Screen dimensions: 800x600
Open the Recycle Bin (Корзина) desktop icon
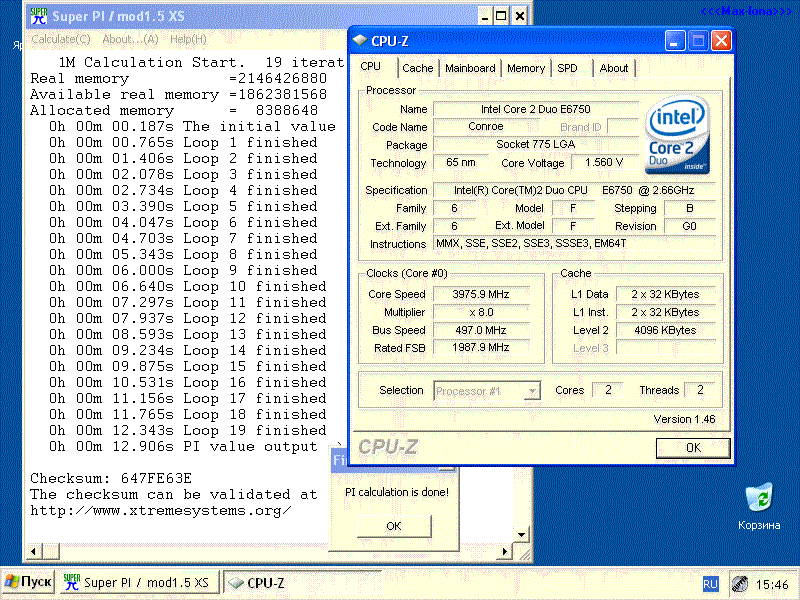pyautogui.click(x=759, y=506)
